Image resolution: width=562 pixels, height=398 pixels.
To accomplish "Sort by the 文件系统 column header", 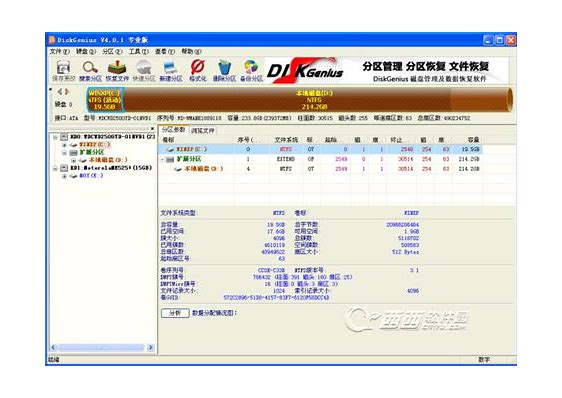I will pyautogui.click(x=286, y=140).
